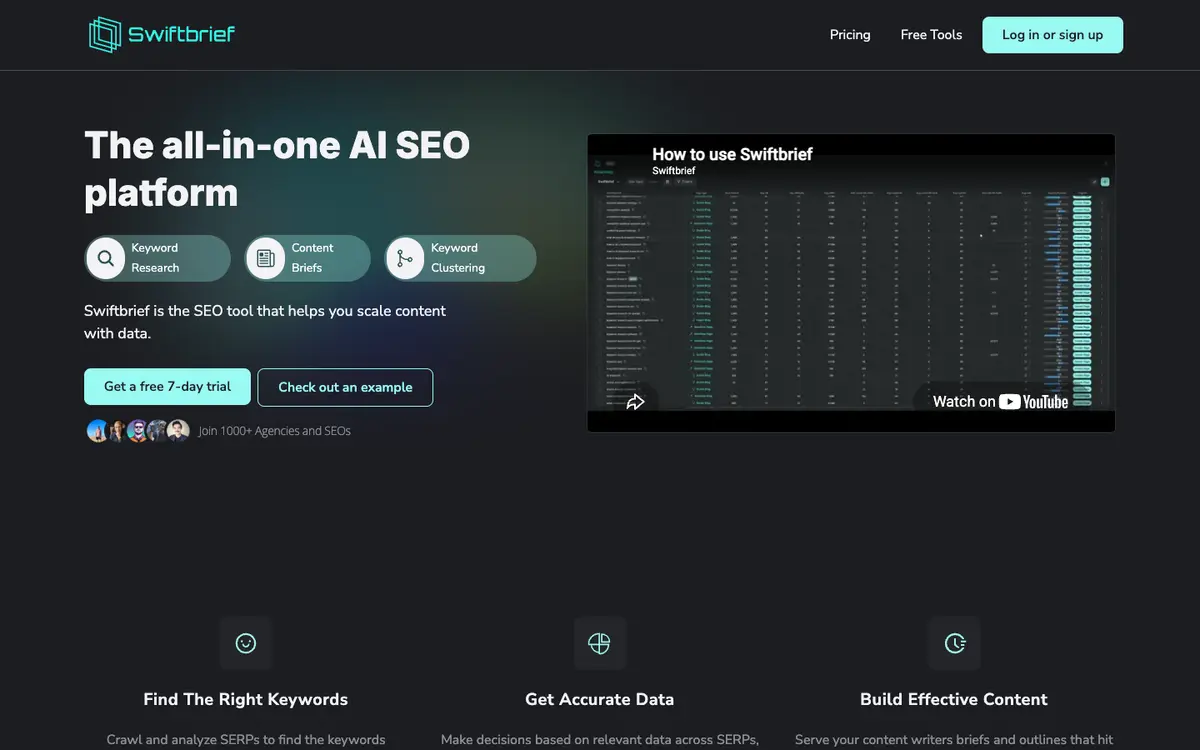Image resolution: width=1200 pixels, height=750 pixels.
Task: Click the Check out an example button
Action: [x=345, y=387]
